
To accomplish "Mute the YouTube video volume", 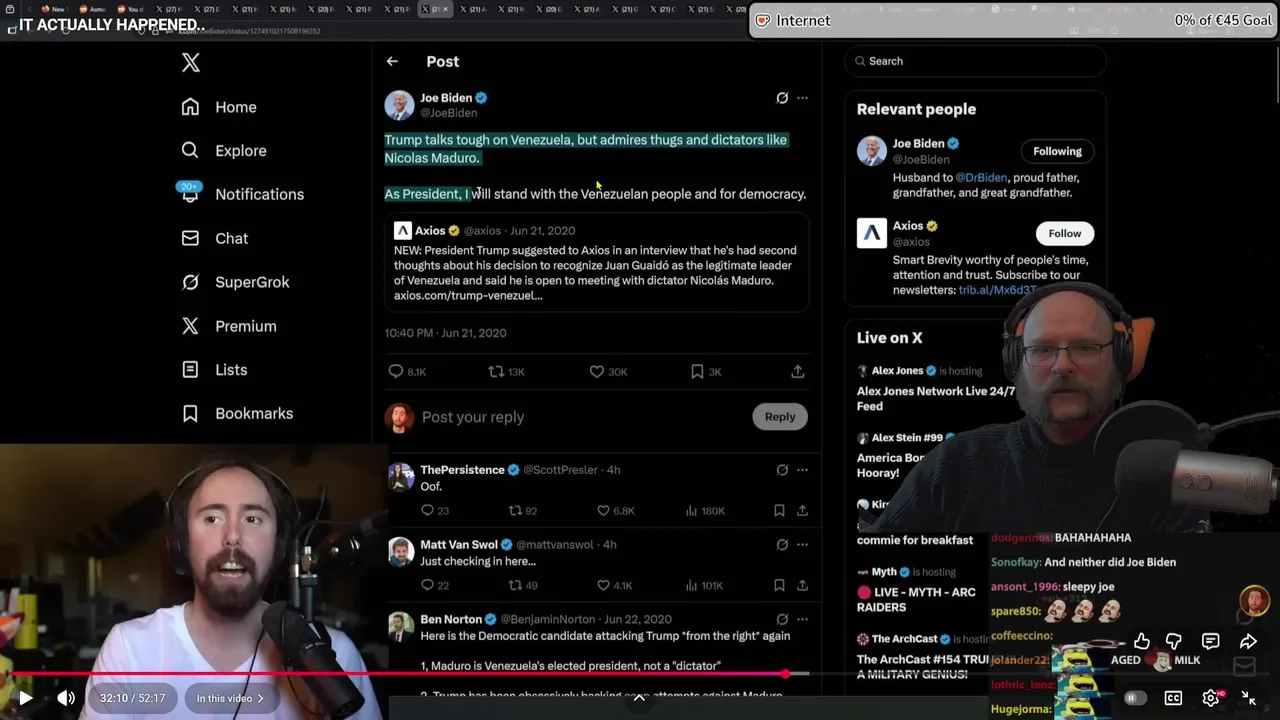I will click(x=66, y=698).
